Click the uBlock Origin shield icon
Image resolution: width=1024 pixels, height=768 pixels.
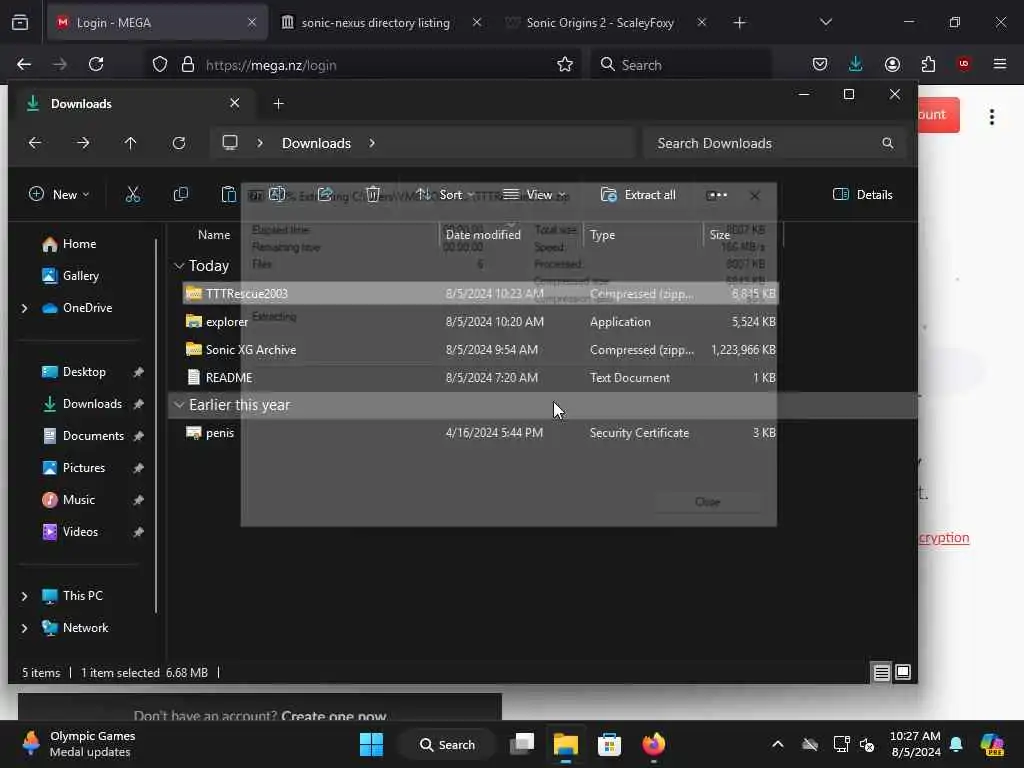coord(964,64)
